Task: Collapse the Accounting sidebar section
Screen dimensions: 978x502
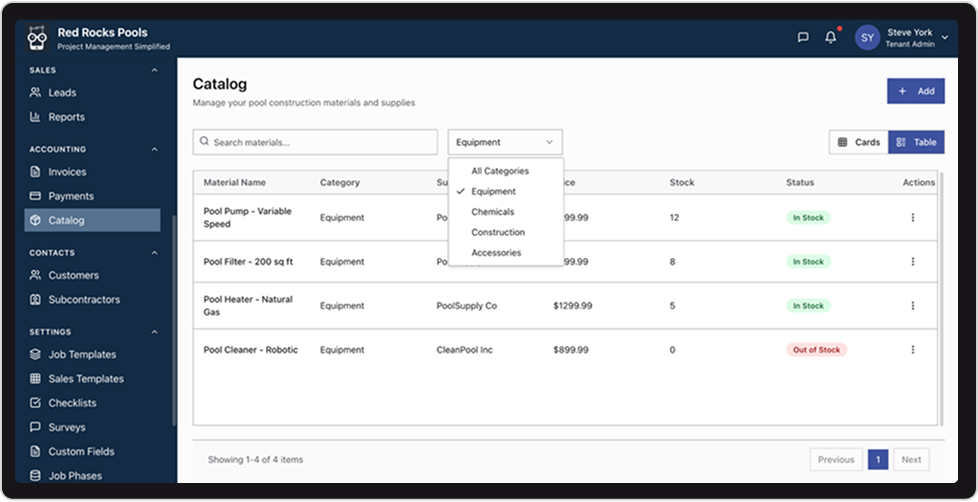Action: pos(154,150)
